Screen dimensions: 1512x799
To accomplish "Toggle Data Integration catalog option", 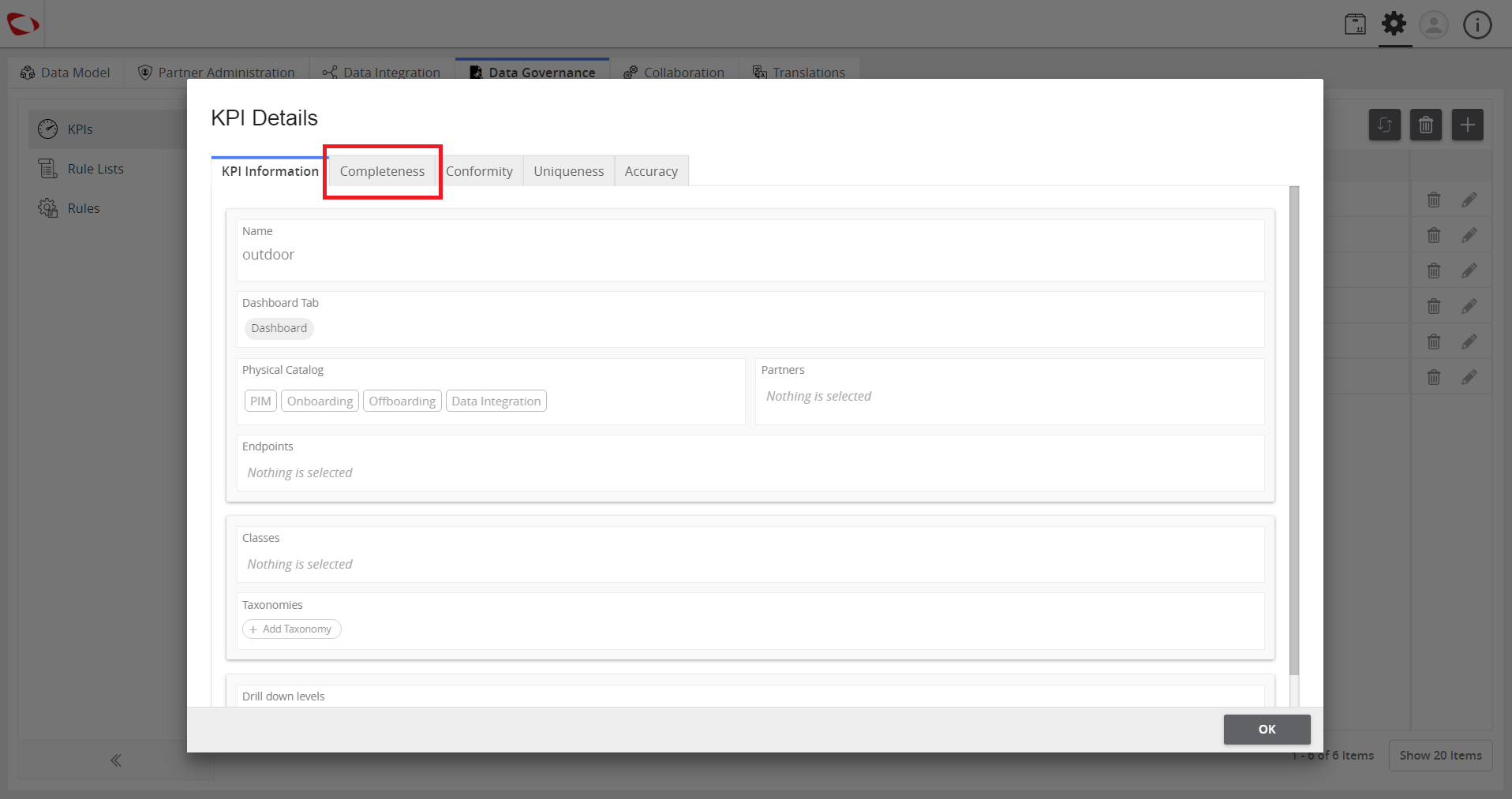I will (x=496, y=401).
